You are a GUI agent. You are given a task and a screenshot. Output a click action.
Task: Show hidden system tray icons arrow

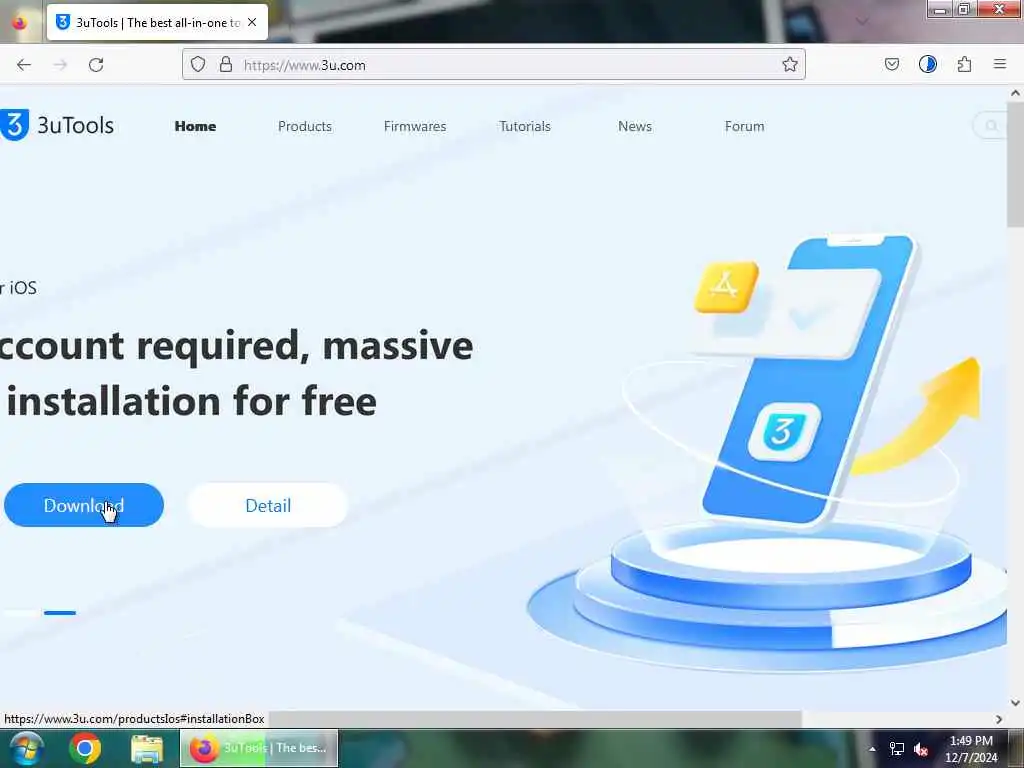coord(872,749)
